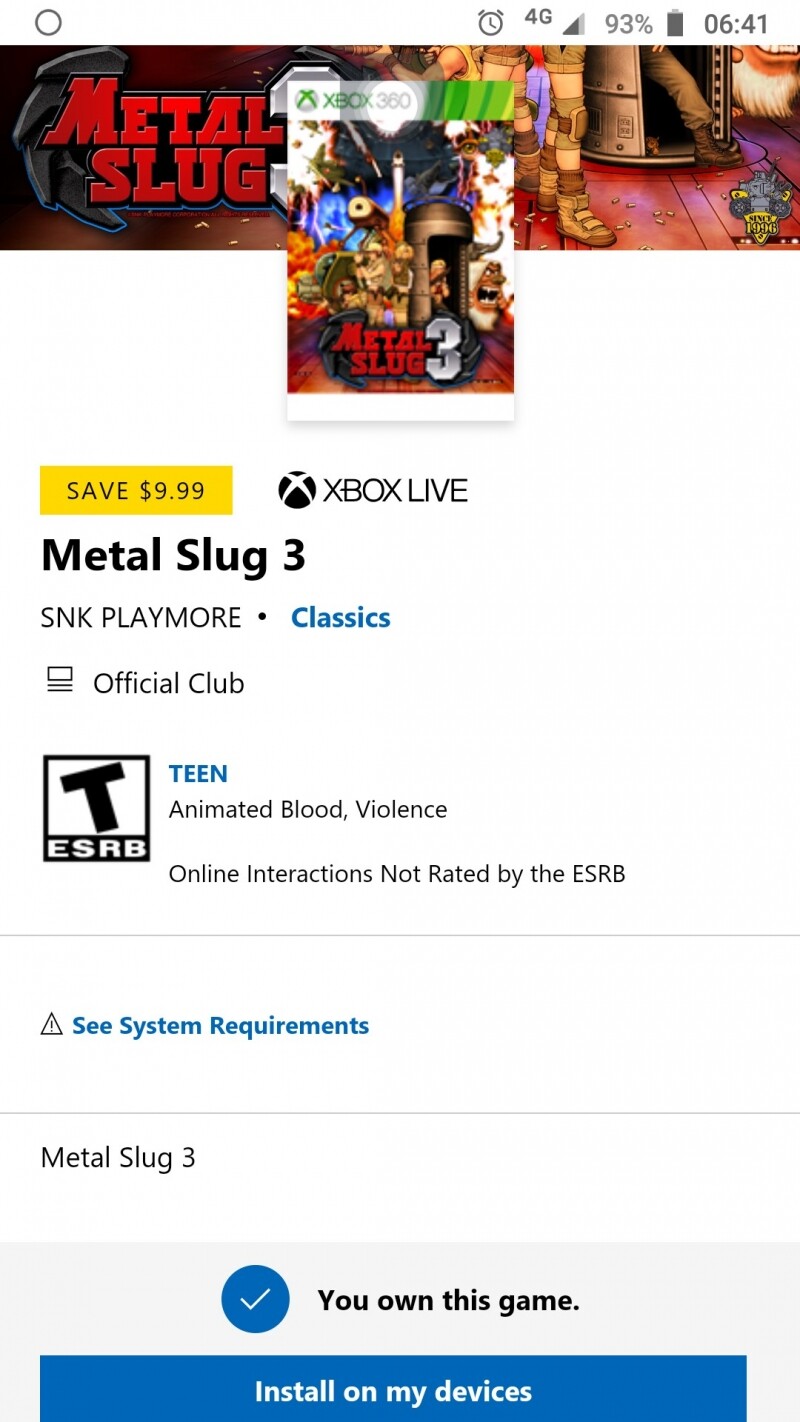The width and height of the screenshot is (800, 1422).
Task: Open See System Requirements link
Action: click(x=220, y=1025)
